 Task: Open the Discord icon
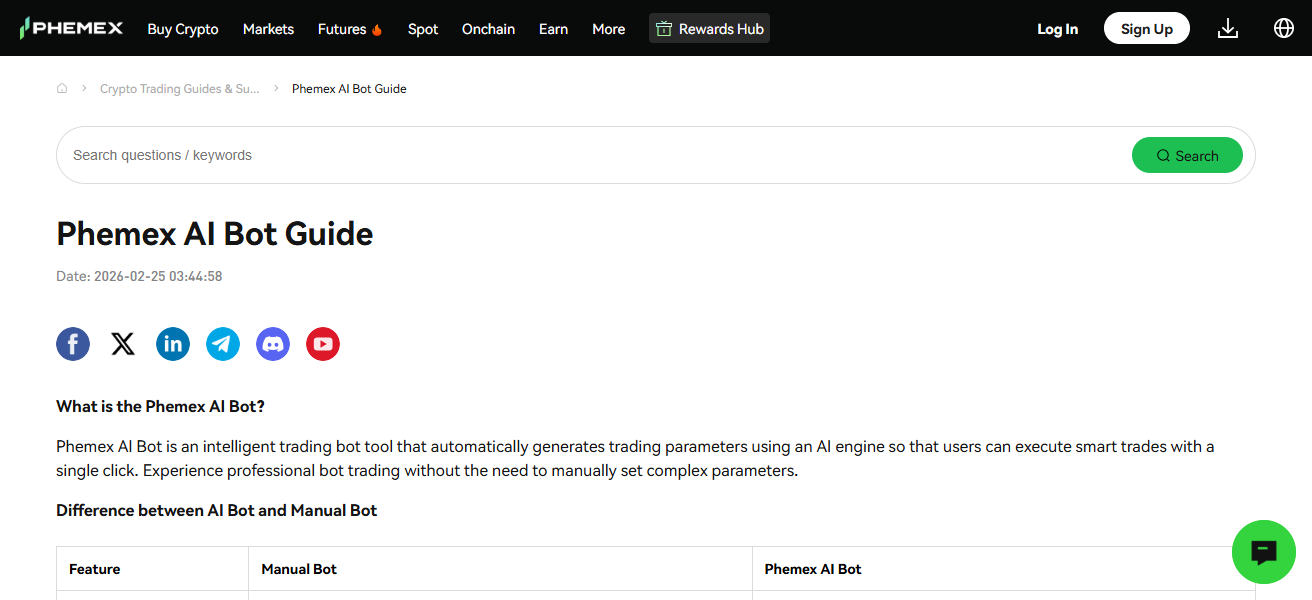[273, 344]
